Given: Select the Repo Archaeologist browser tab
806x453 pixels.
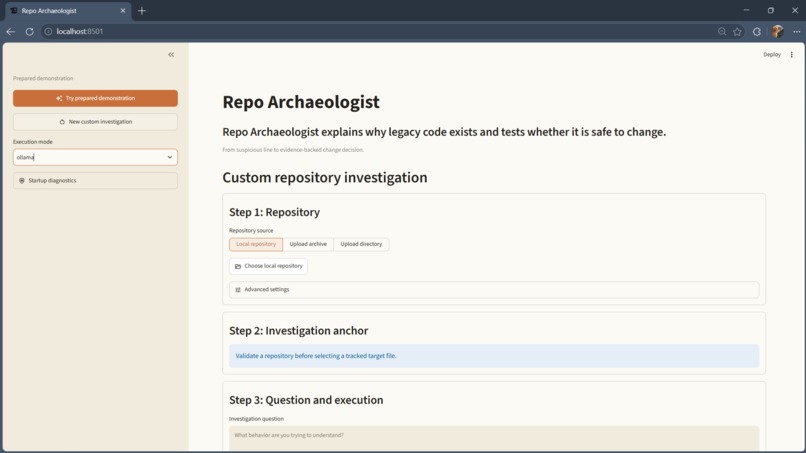Looking at the screenshot, I should click(x=68, y=11).
